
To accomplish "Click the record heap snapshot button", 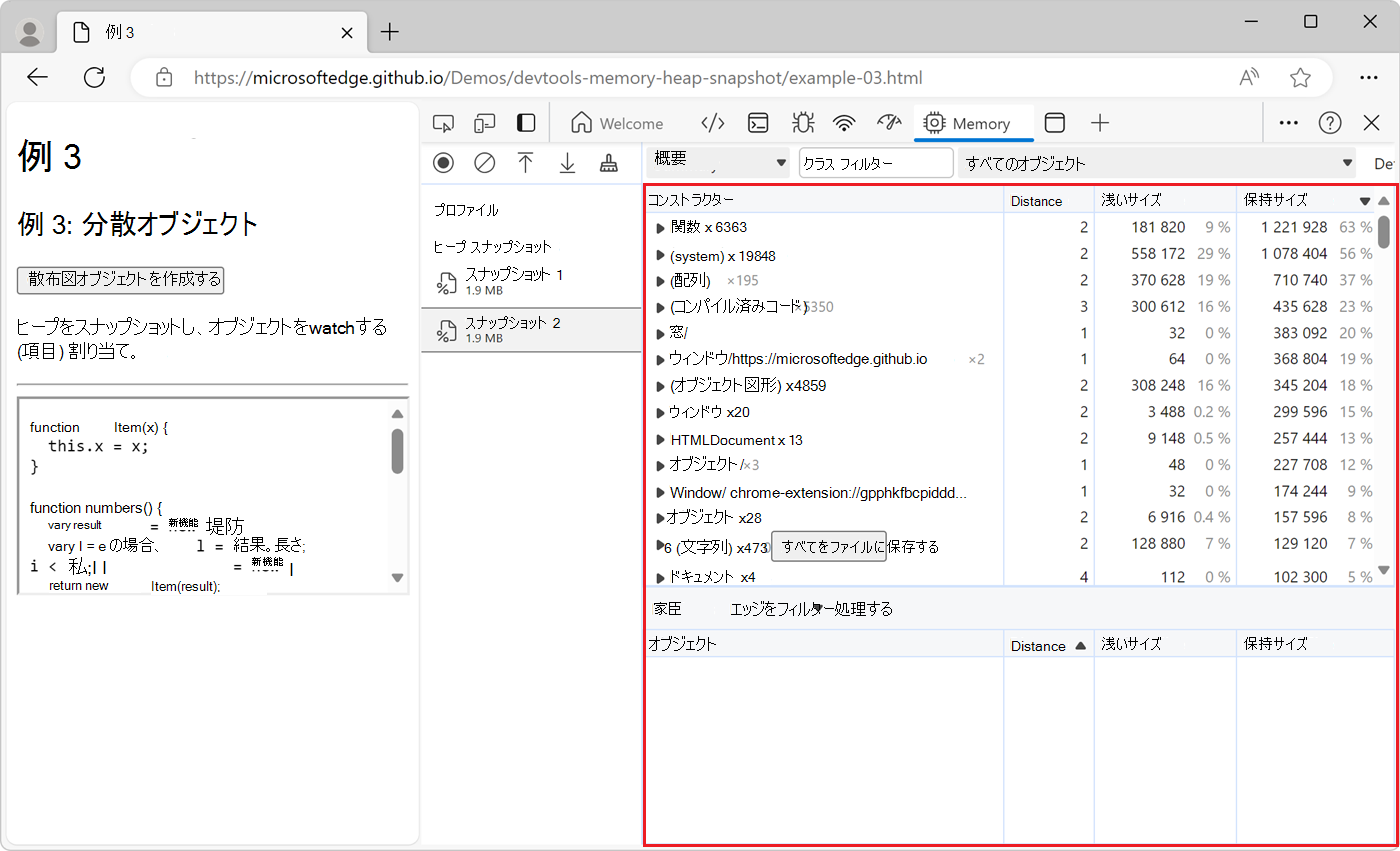I will 444,163.
